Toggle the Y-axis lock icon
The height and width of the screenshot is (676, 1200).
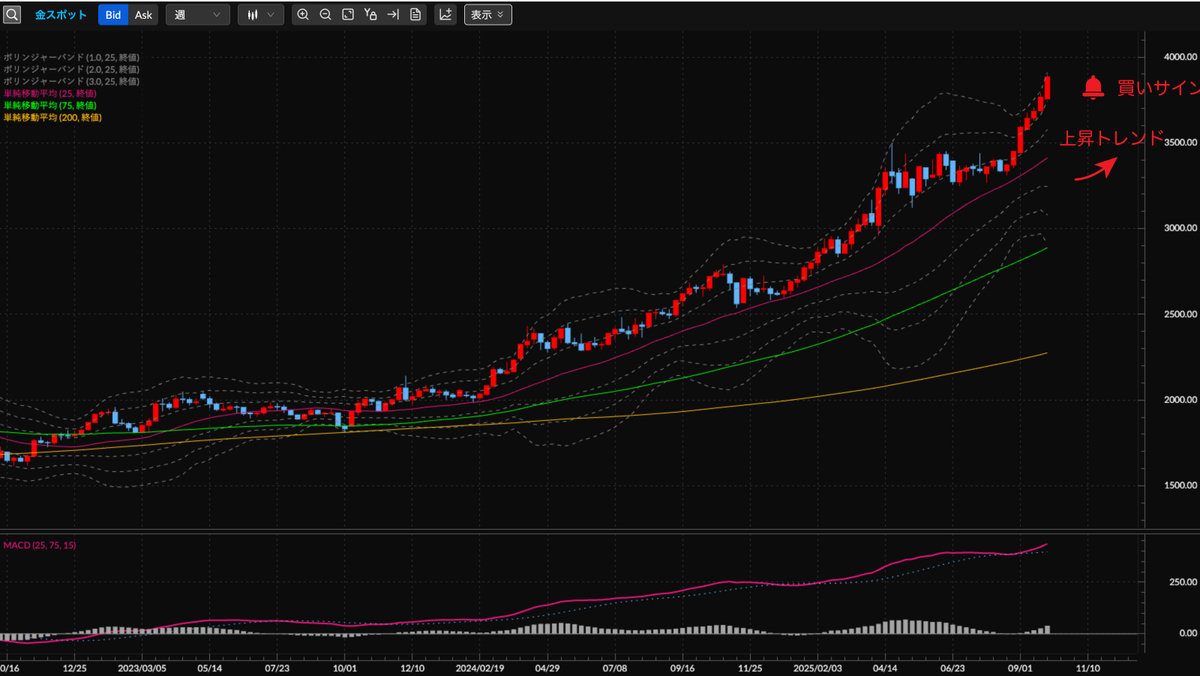tap(371, 15)
